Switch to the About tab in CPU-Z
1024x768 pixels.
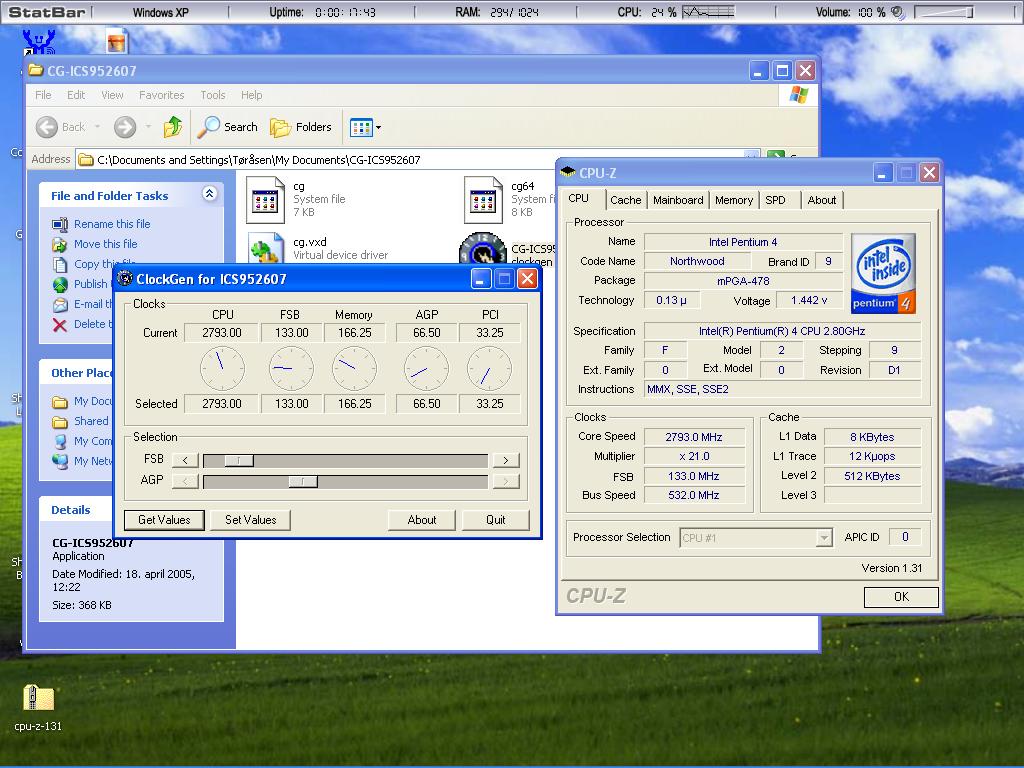tap(822, 200)
